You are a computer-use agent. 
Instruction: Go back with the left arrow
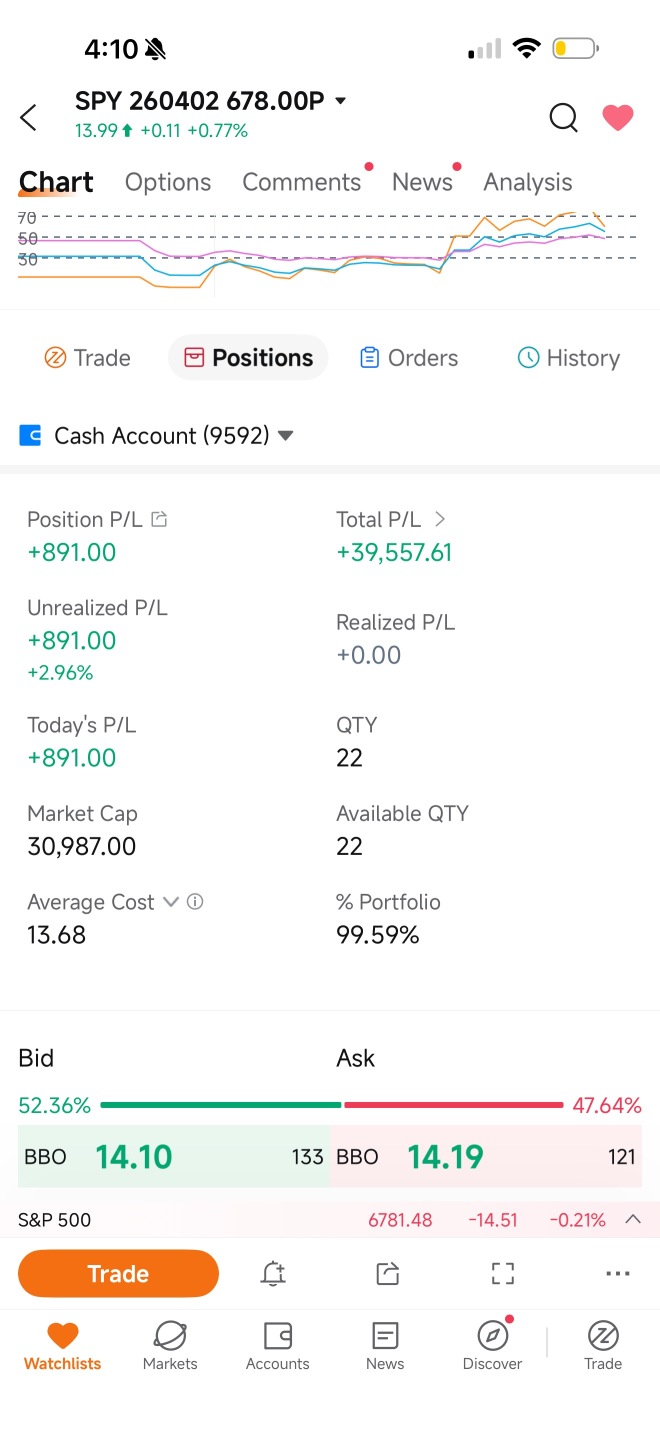[29, 118]
